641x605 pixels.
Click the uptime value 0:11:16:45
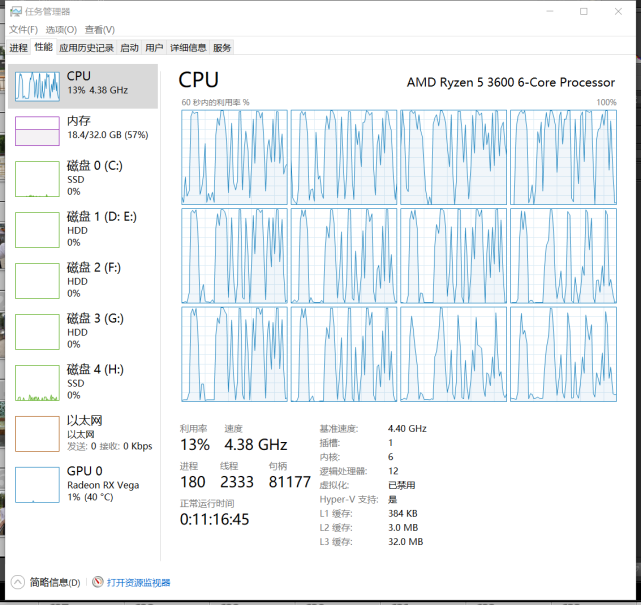214,519
